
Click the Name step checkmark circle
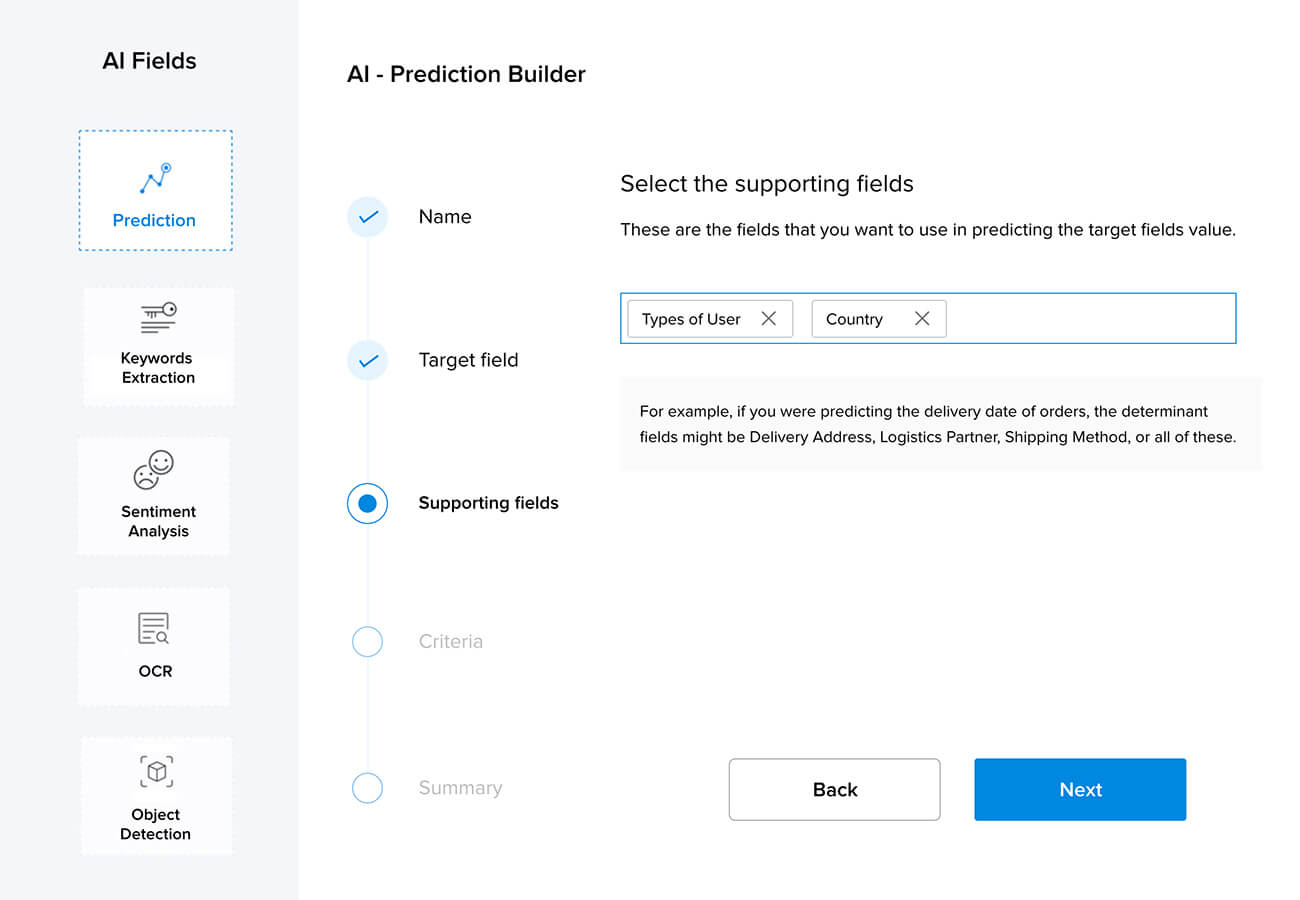click(x=368, y=217)
